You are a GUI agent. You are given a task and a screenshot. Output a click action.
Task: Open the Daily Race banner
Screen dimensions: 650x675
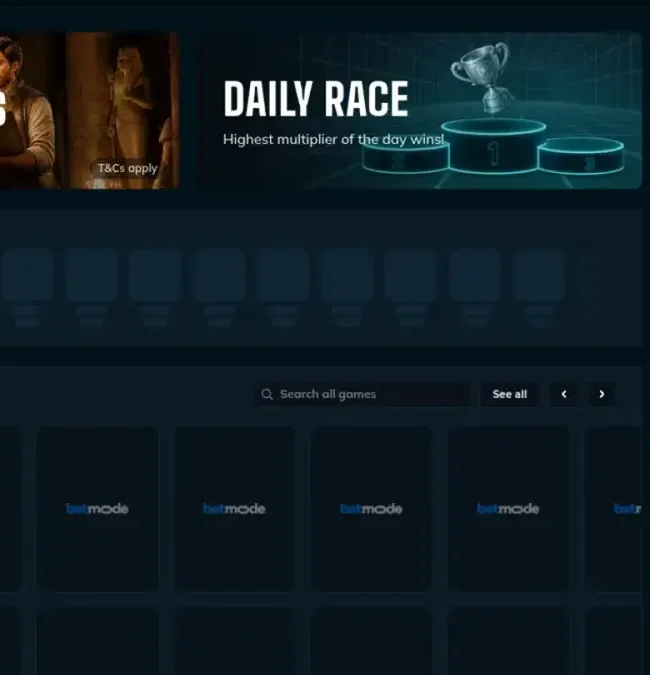tap(420, 110)
